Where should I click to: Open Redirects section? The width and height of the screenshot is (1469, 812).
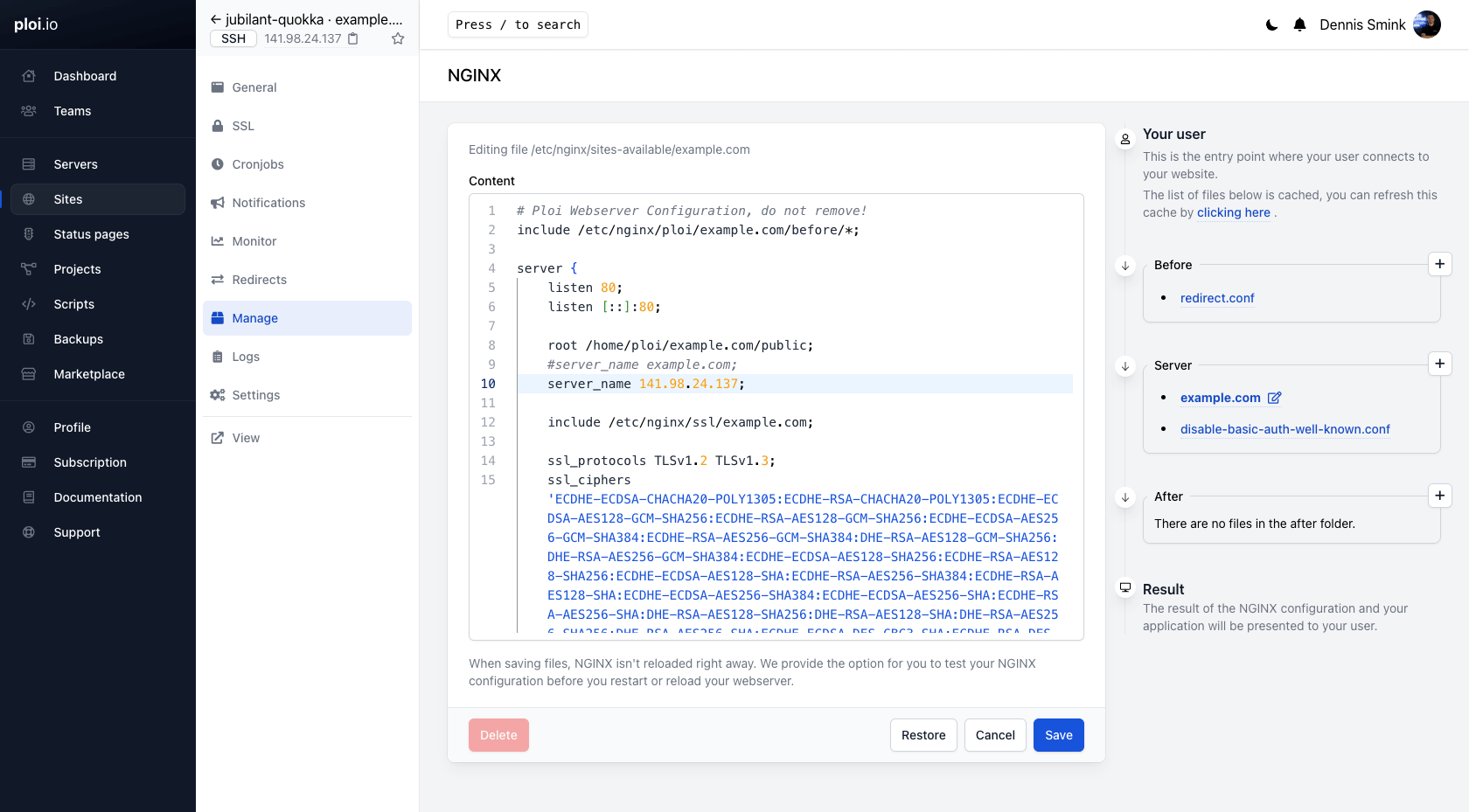tap(307, 280)
